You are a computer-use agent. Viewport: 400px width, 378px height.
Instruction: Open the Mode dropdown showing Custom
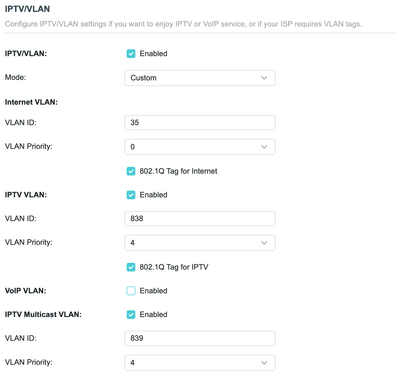click(x=200, y=78)
